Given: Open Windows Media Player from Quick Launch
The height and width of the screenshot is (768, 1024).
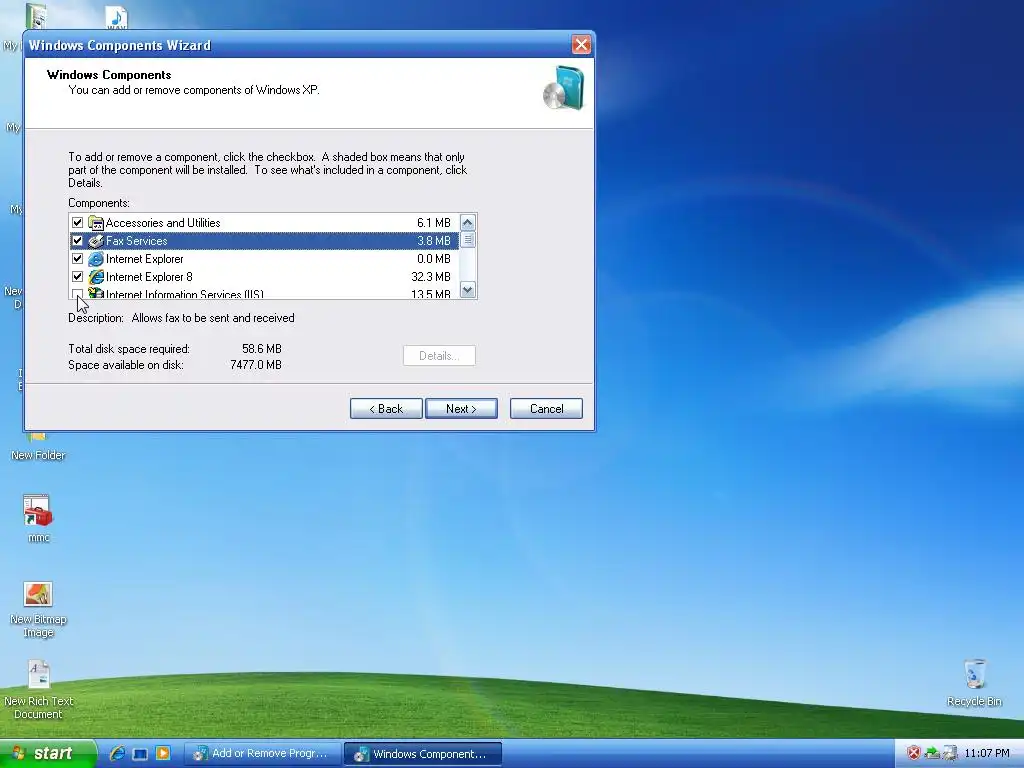Looking at the screenshot, I should tap(163, 754).
